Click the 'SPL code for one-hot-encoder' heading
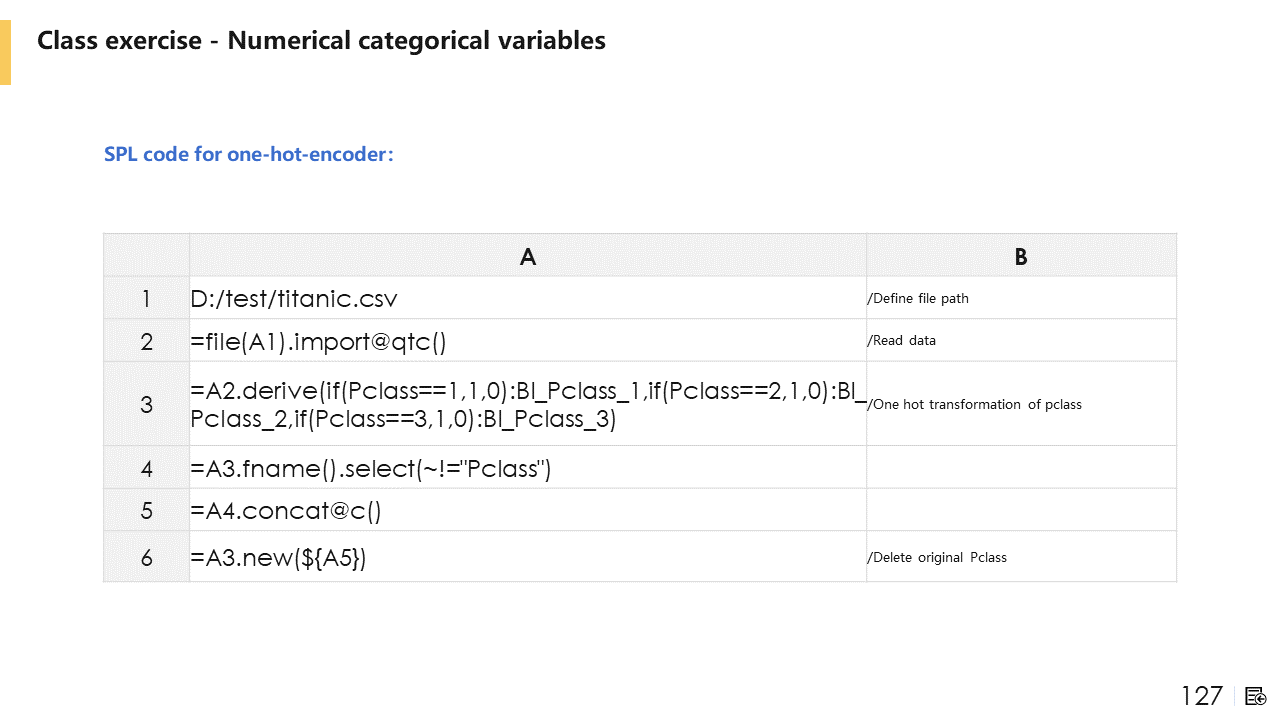This screenshot has height=720, width=1280. click(x=249, y=155)
